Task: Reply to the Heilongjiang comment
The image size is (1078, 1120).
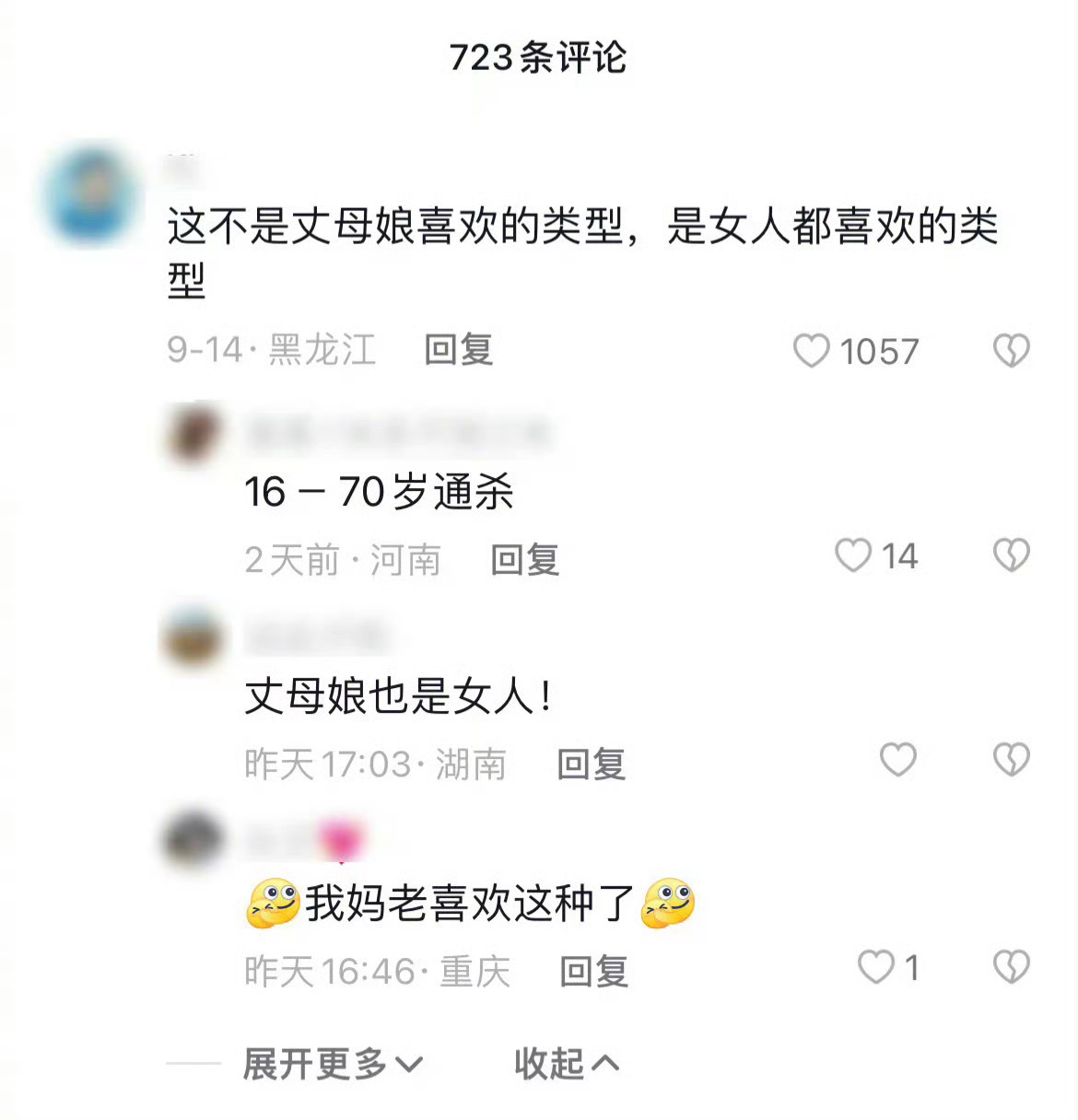Action: point(459,350)
